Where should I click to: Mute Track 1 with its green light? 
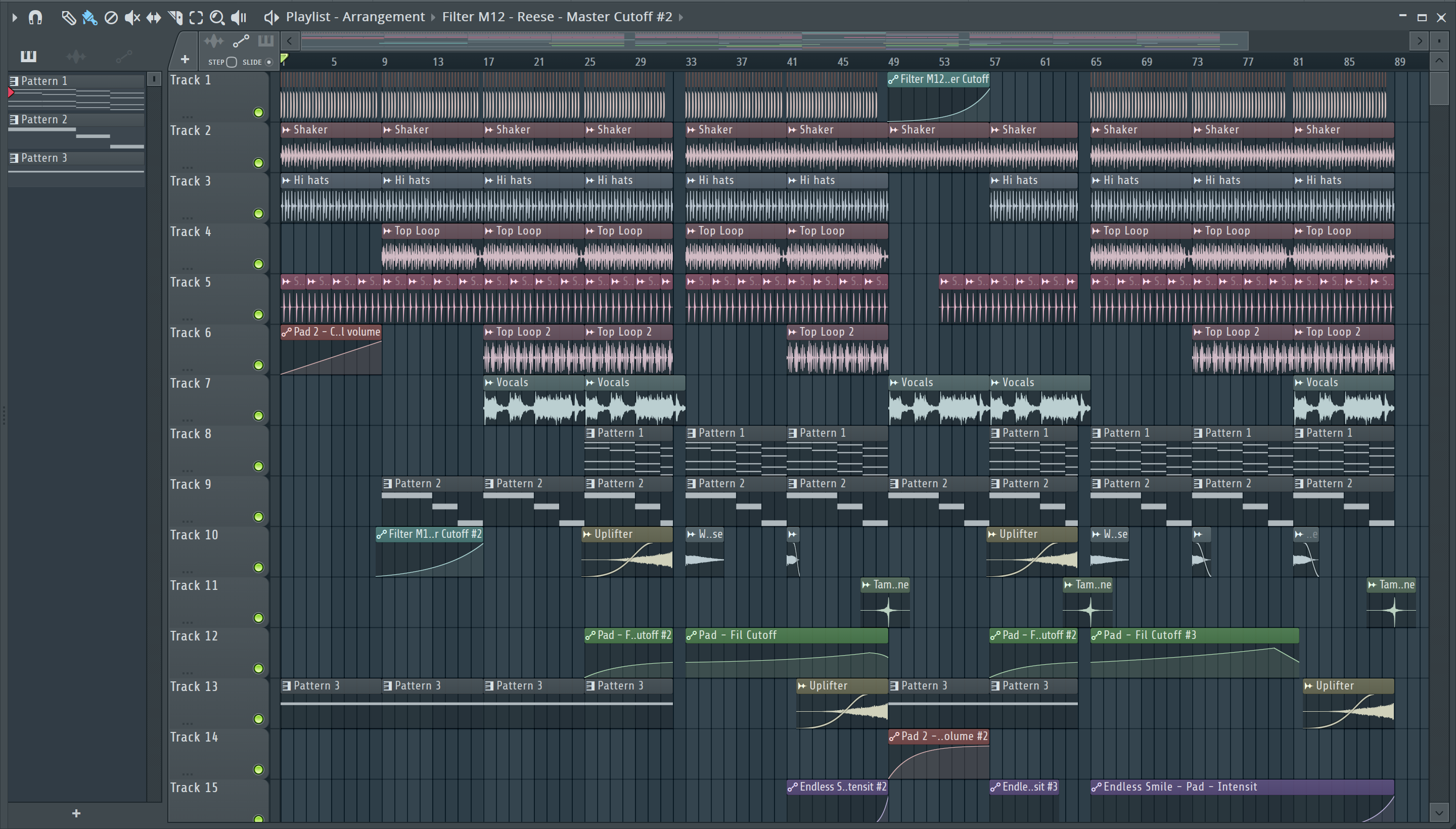[258, 112]
